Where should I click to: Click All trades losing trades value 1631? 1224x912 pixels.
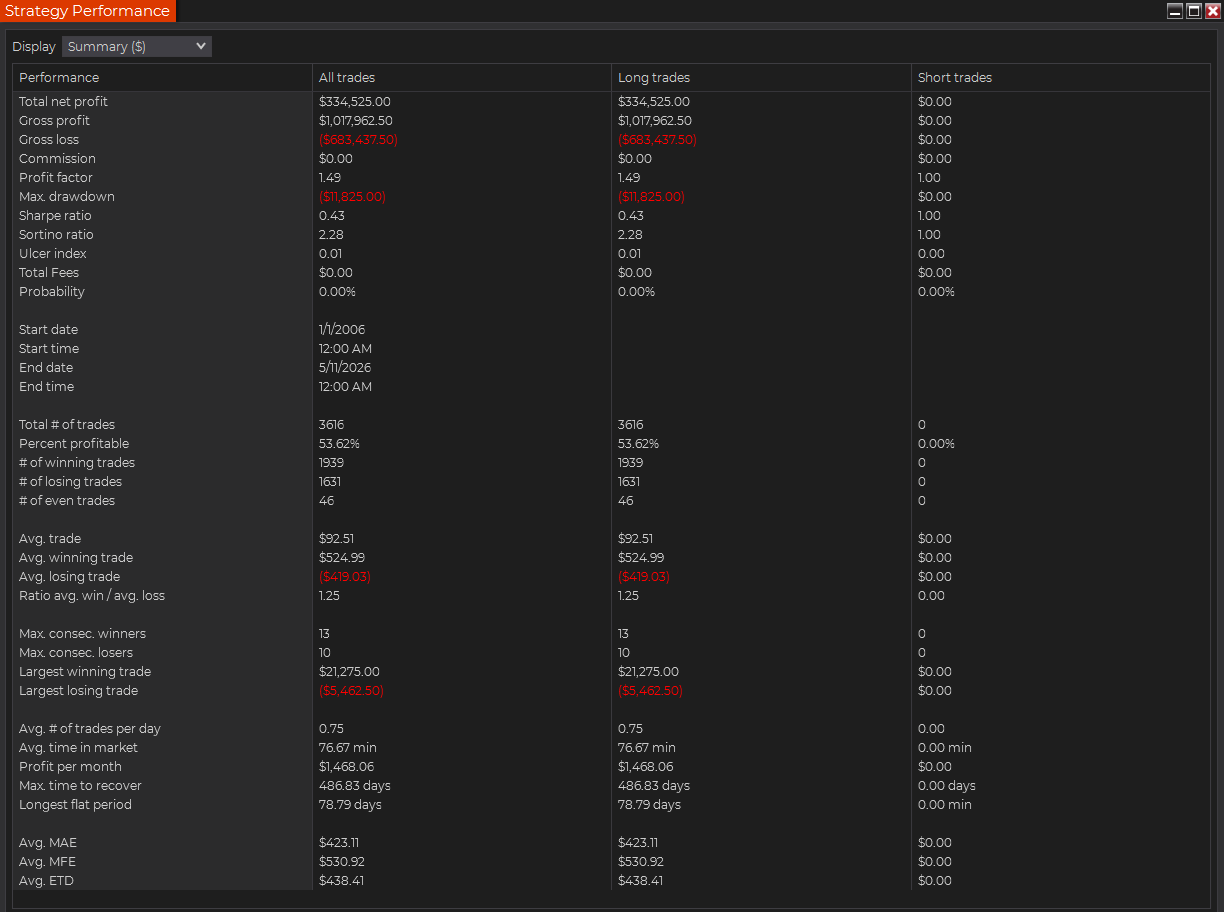coord(331,482)
